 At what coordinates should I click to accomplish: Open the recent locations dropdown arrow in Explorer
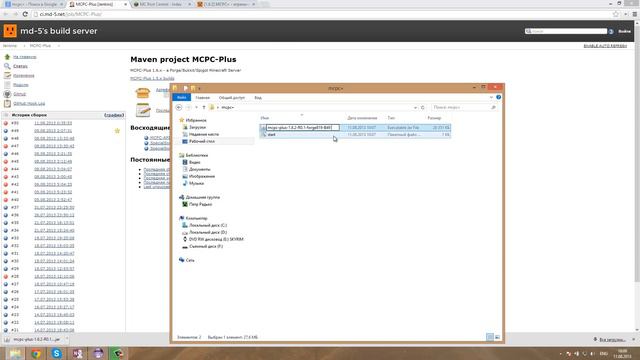tap(196, 107)
